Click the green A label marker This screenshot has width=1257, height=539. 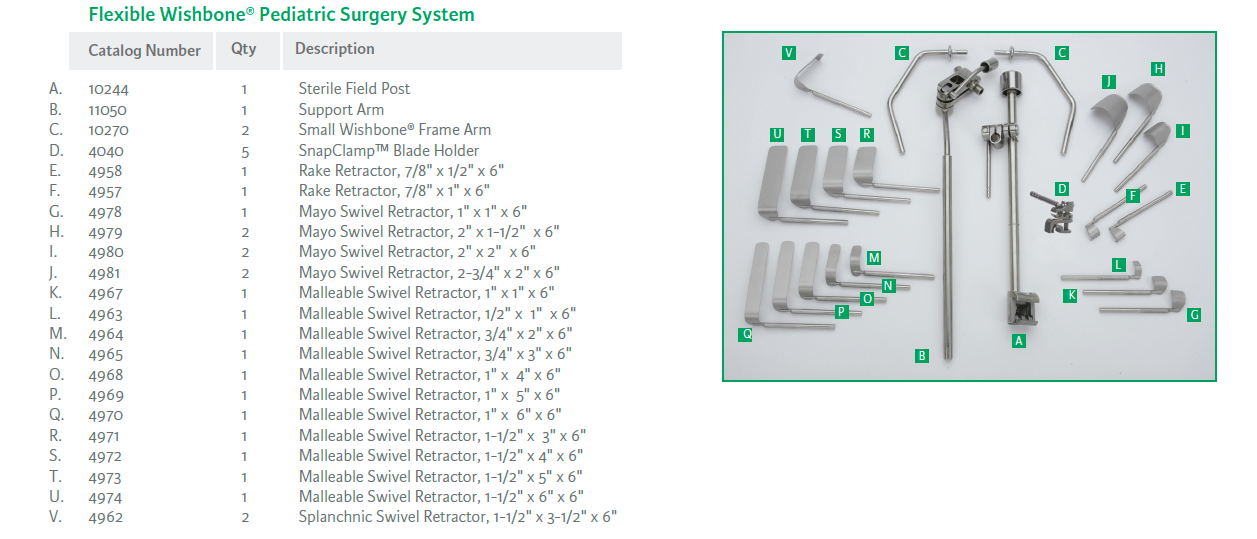(x=1019, y=340)
